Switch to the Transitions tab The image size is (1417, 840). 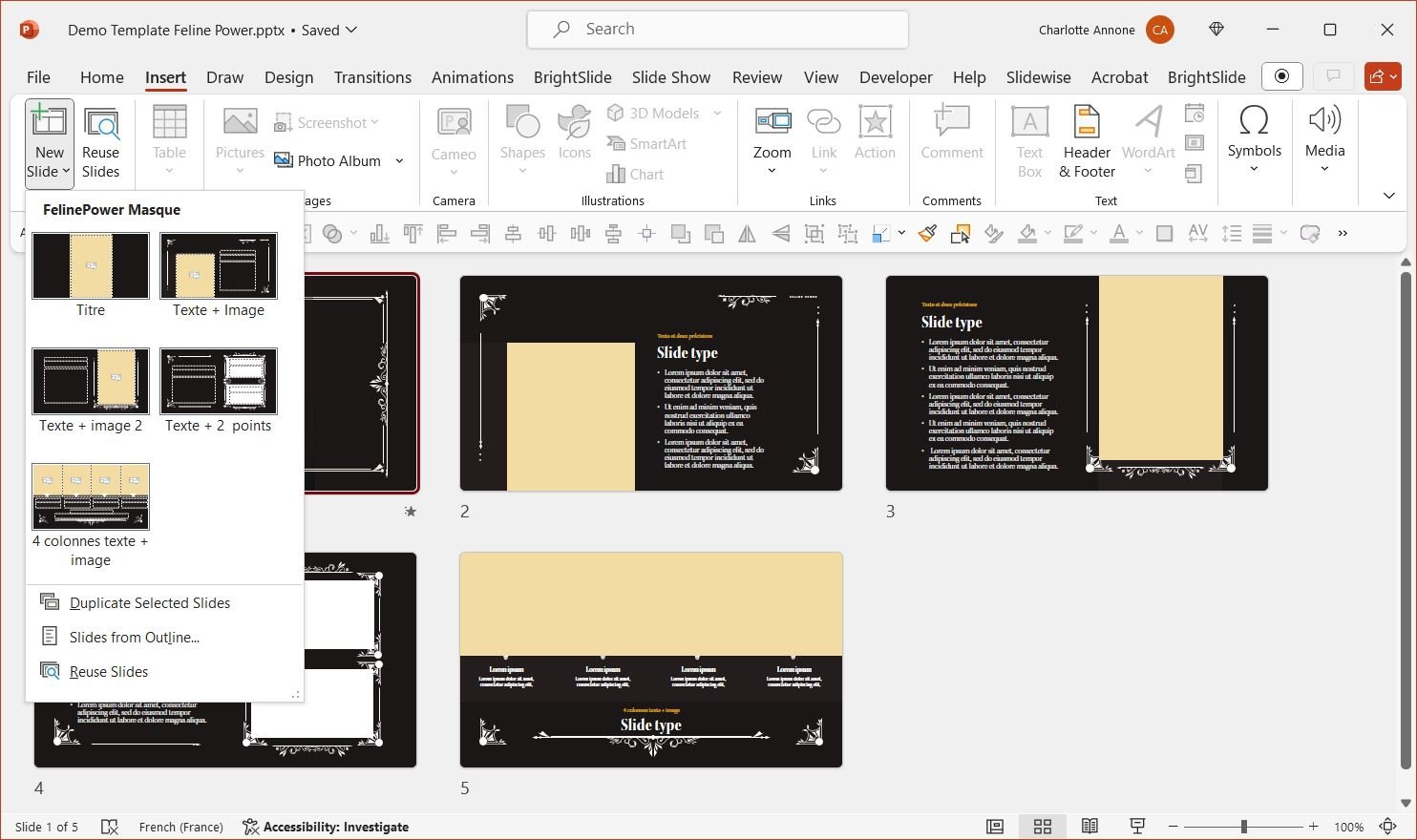coord(372,77)
